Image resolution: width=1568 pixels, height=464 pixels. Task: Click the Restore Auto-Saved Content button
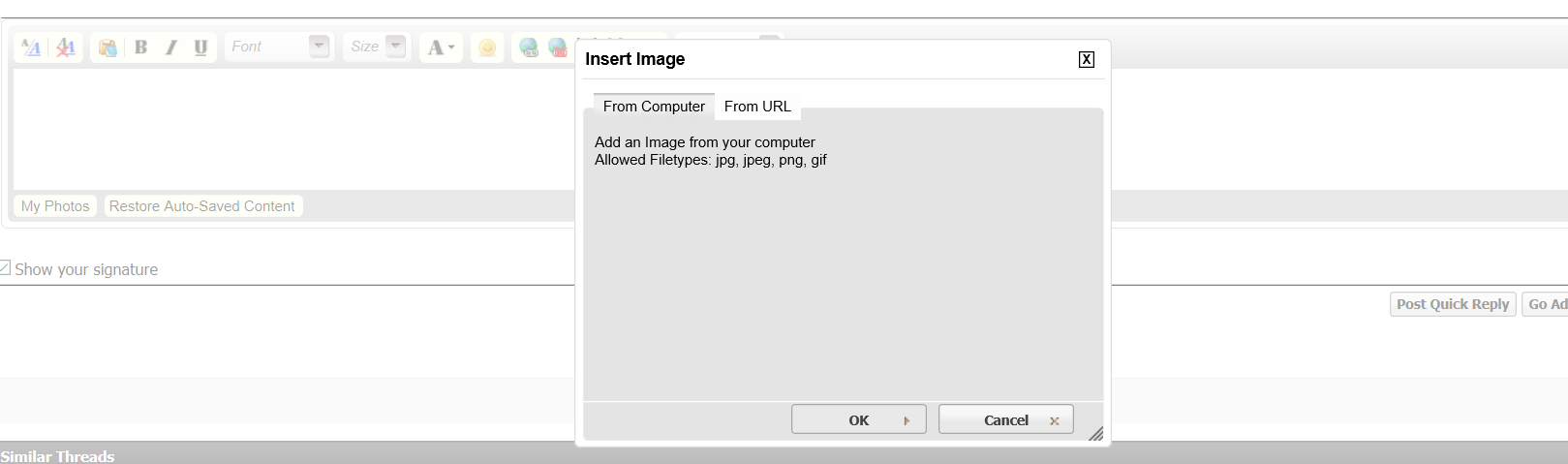(202, 205)
